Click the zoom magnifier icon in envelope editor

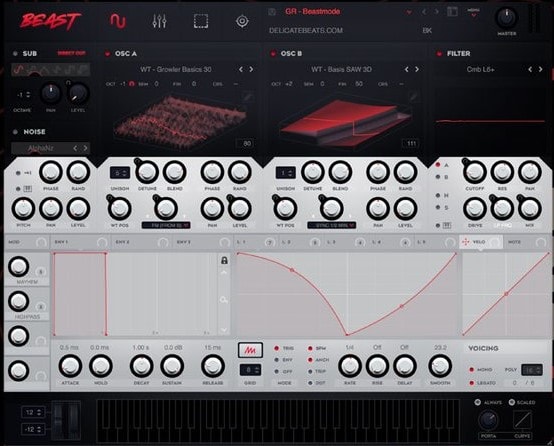click(x=224, y=300)
